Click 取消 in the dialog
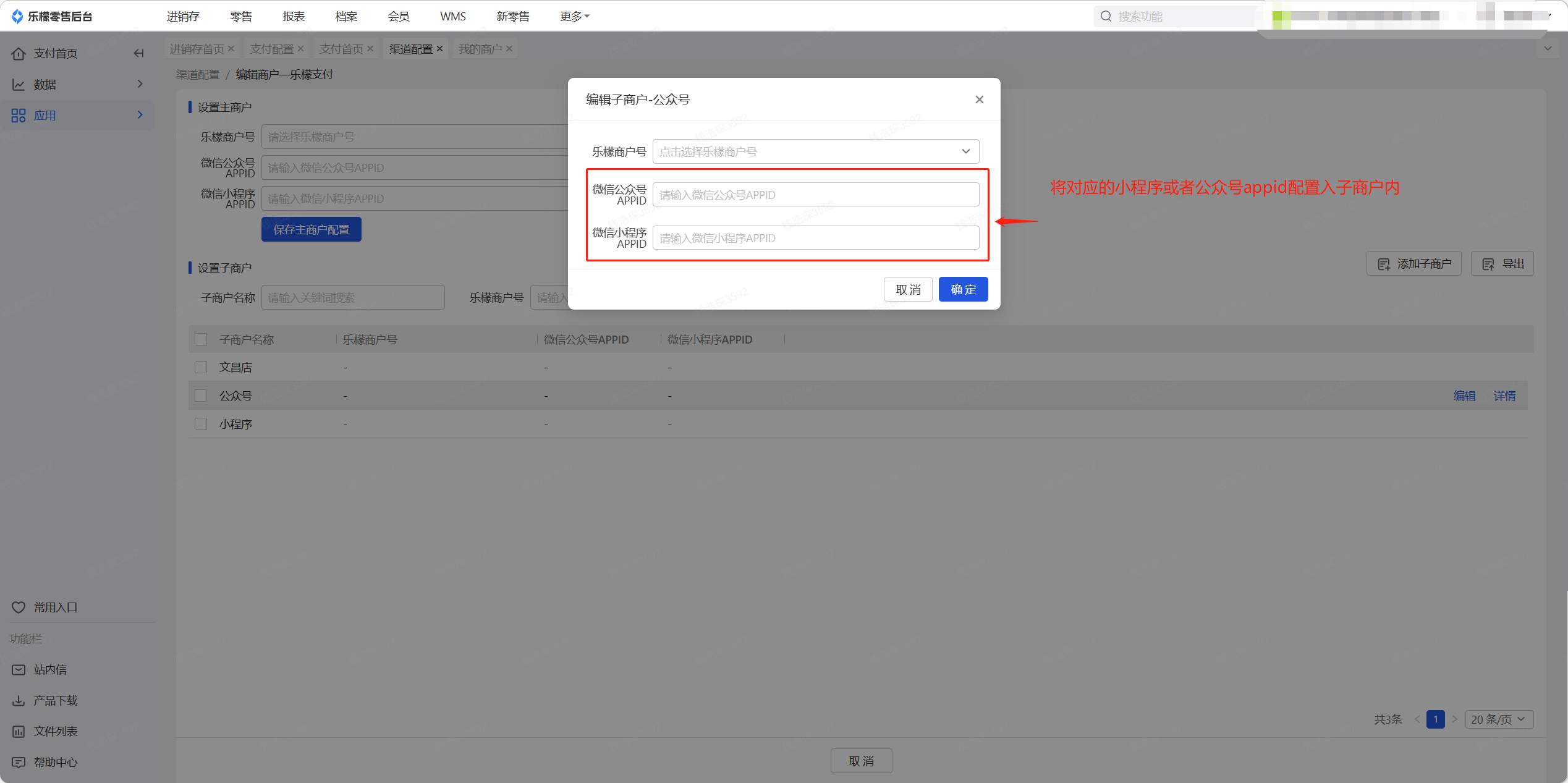Image resolution: width=1568 pixels, height=783 pixels. point(908,289)
